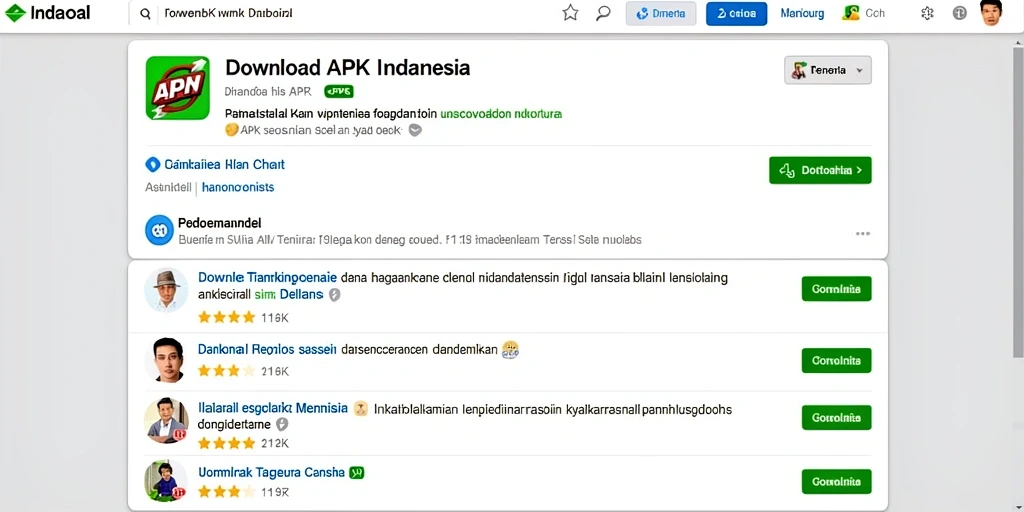1024x512 pixels.
Task: Click the green APK badge next to subtitle
Action: pyautogui.click(x=339, y=91)
